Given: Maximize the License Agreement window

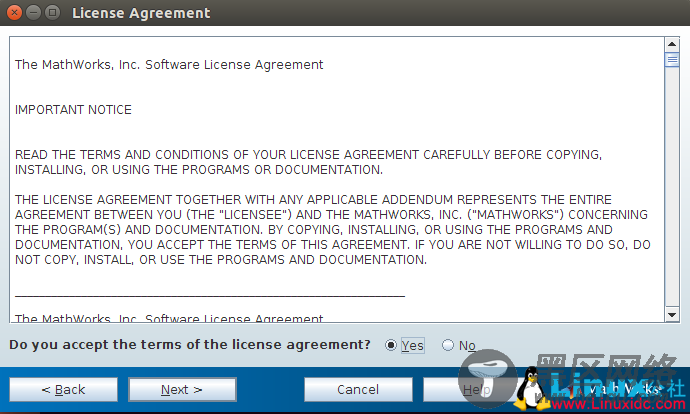Looking at the screenshot, I should pyautogui.click(x=52, y=12).
